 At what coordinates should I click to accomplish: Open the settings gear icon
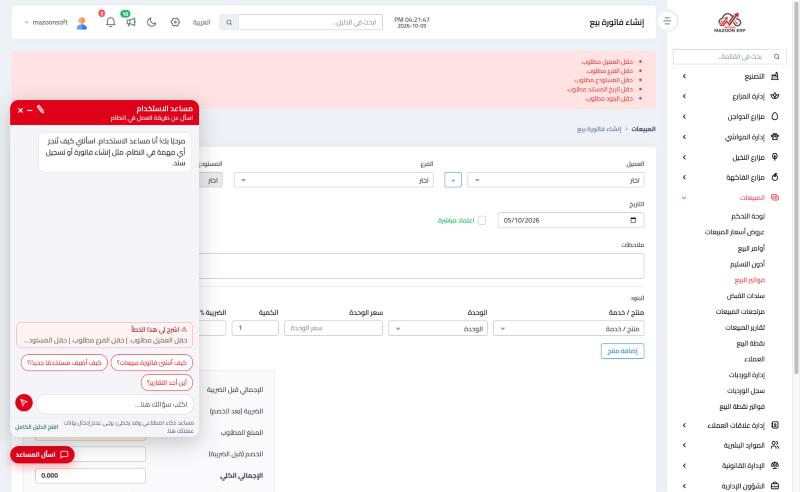[x=175, y=22]
